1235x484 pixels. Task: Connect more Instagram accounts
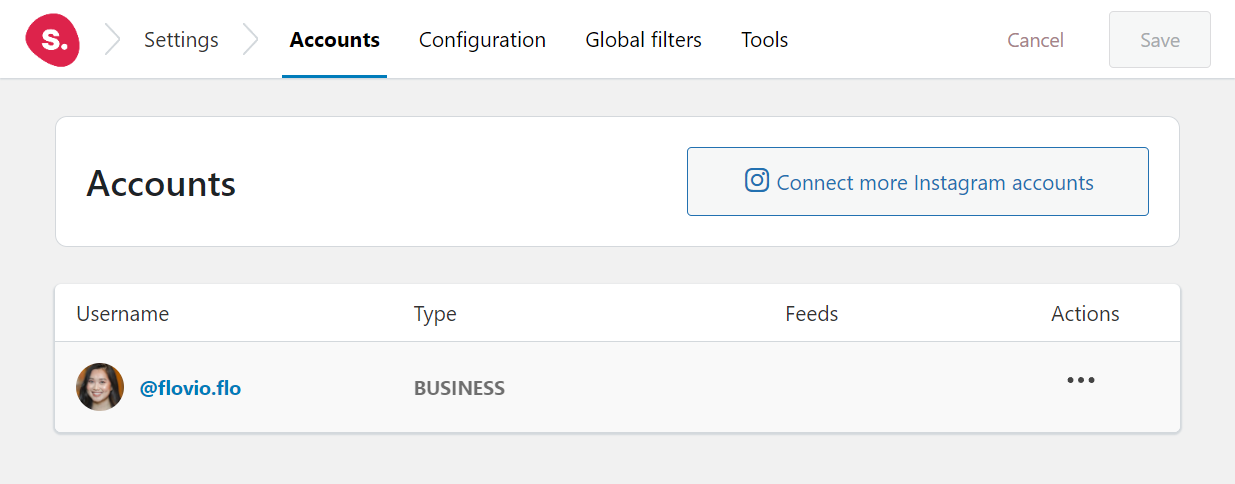[918, 182]
